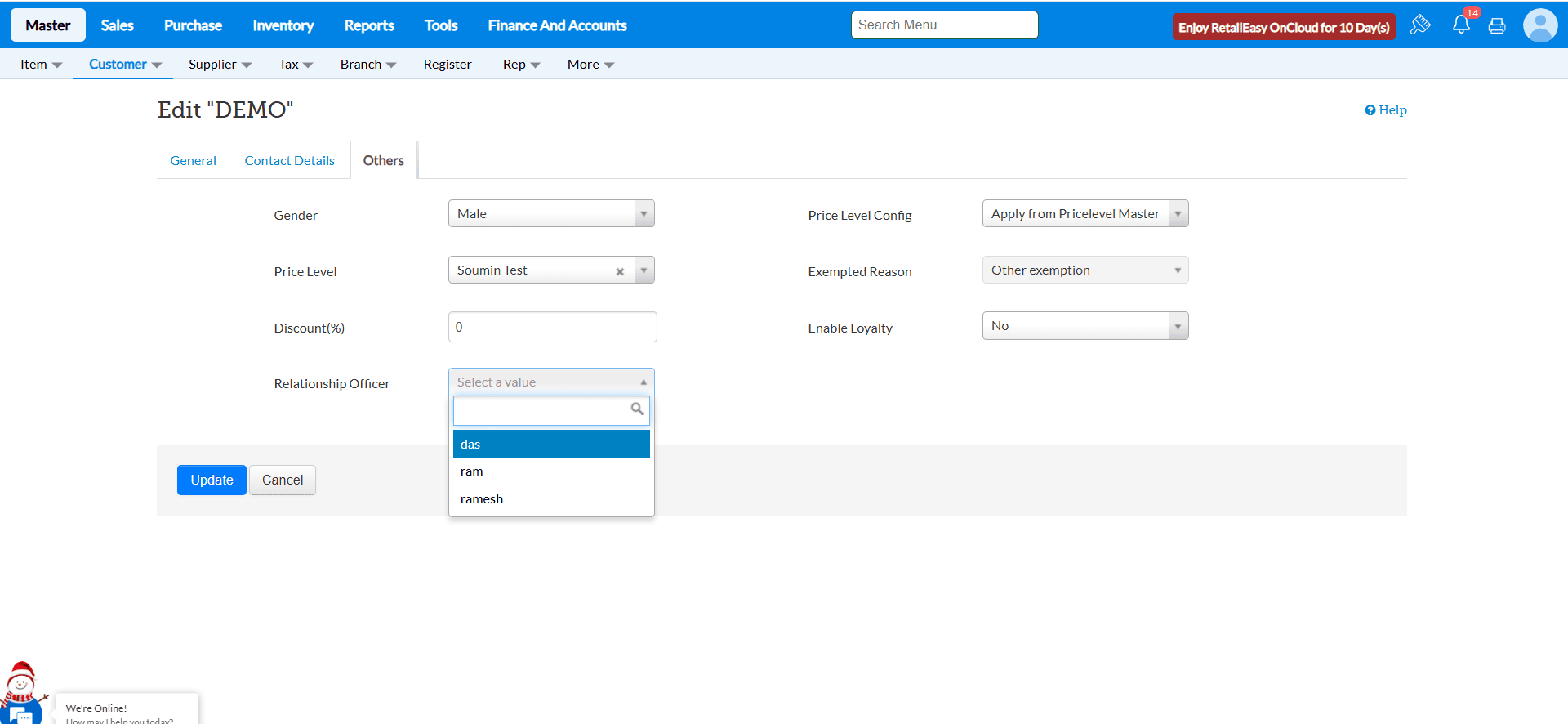Expand the Rep submenu
1568x724 pixels.
(x=521, y=64)
